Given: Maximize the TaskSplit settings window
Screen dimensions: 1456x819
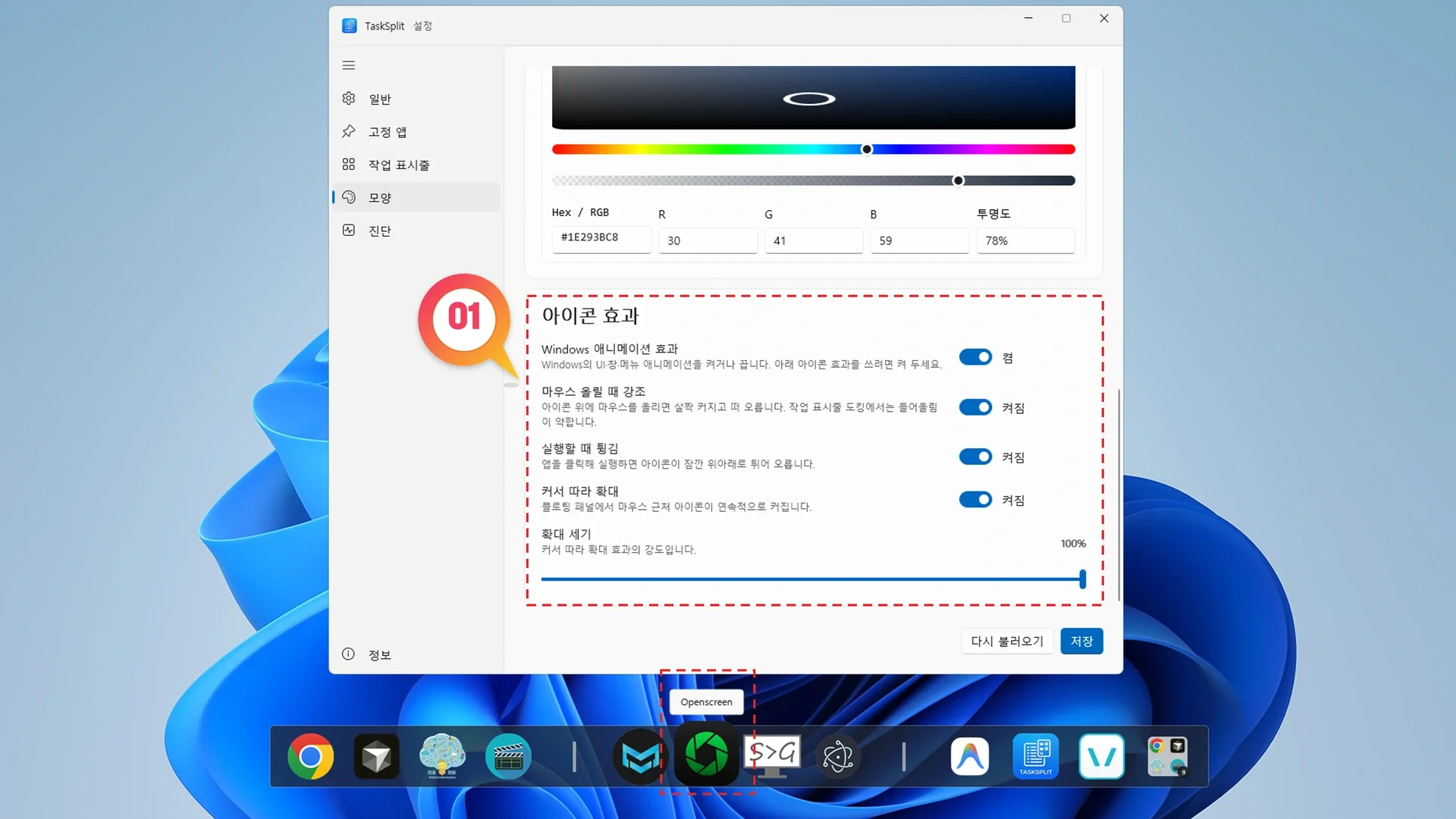Looking at the screenshot, I should pyautogui.click(x=1066, y=18).
